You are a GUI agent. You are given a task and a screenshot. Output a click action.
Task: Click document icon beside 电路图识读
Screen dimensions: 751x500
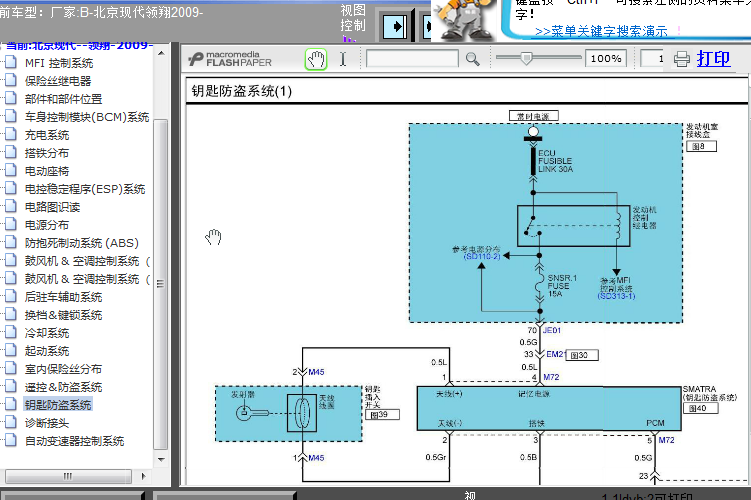(x=11, y=206)
